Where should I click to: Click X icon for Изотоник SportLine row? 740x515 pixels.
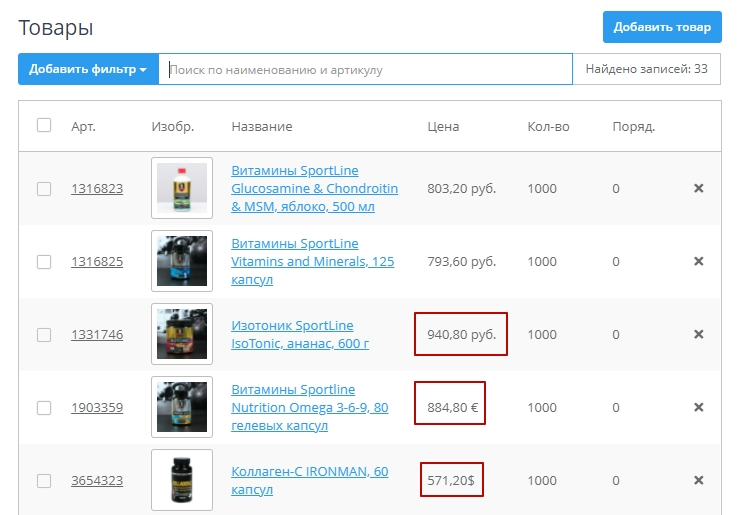699,334
